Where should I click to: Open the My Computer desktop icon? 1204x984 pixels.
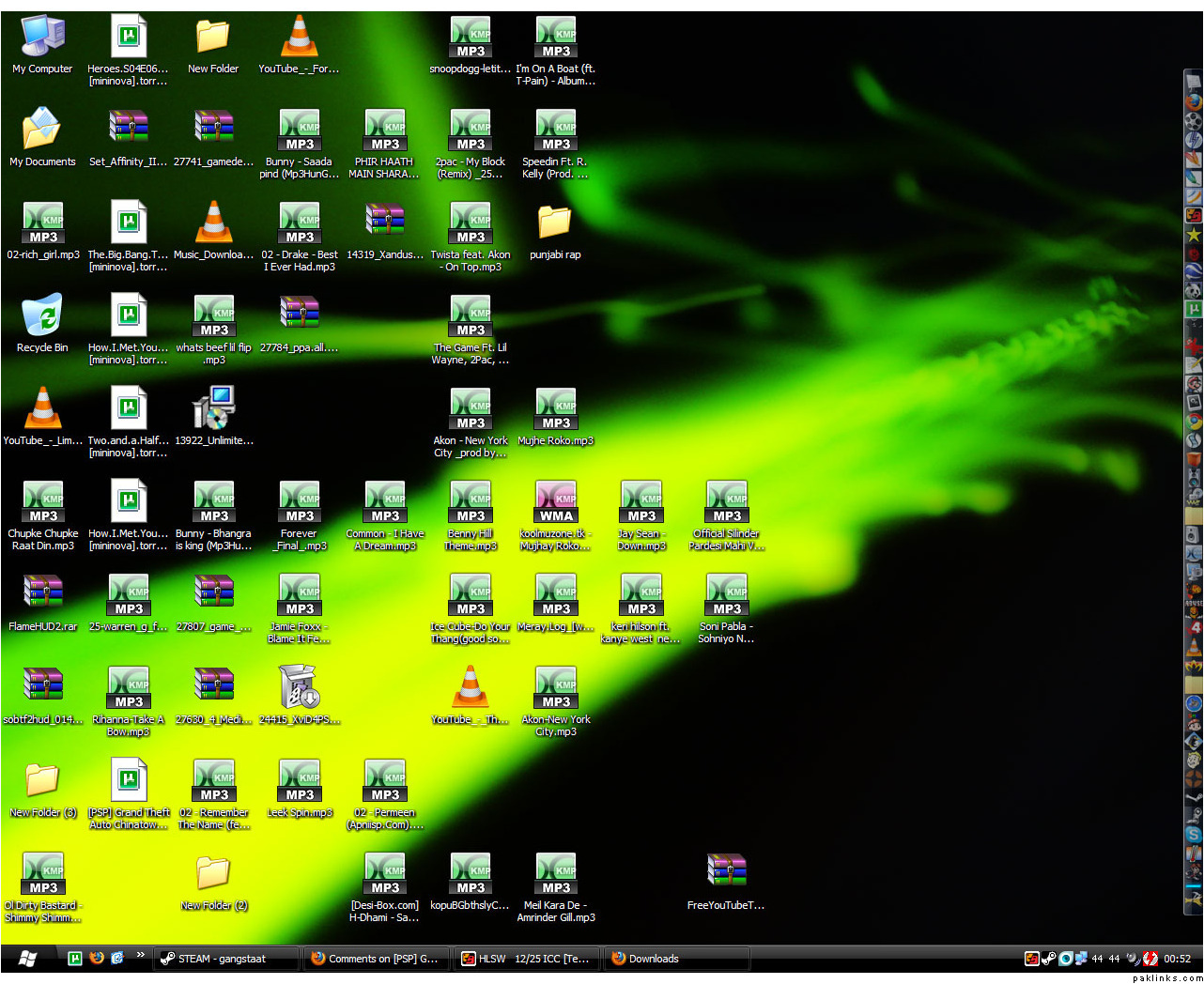pos(42,38)
